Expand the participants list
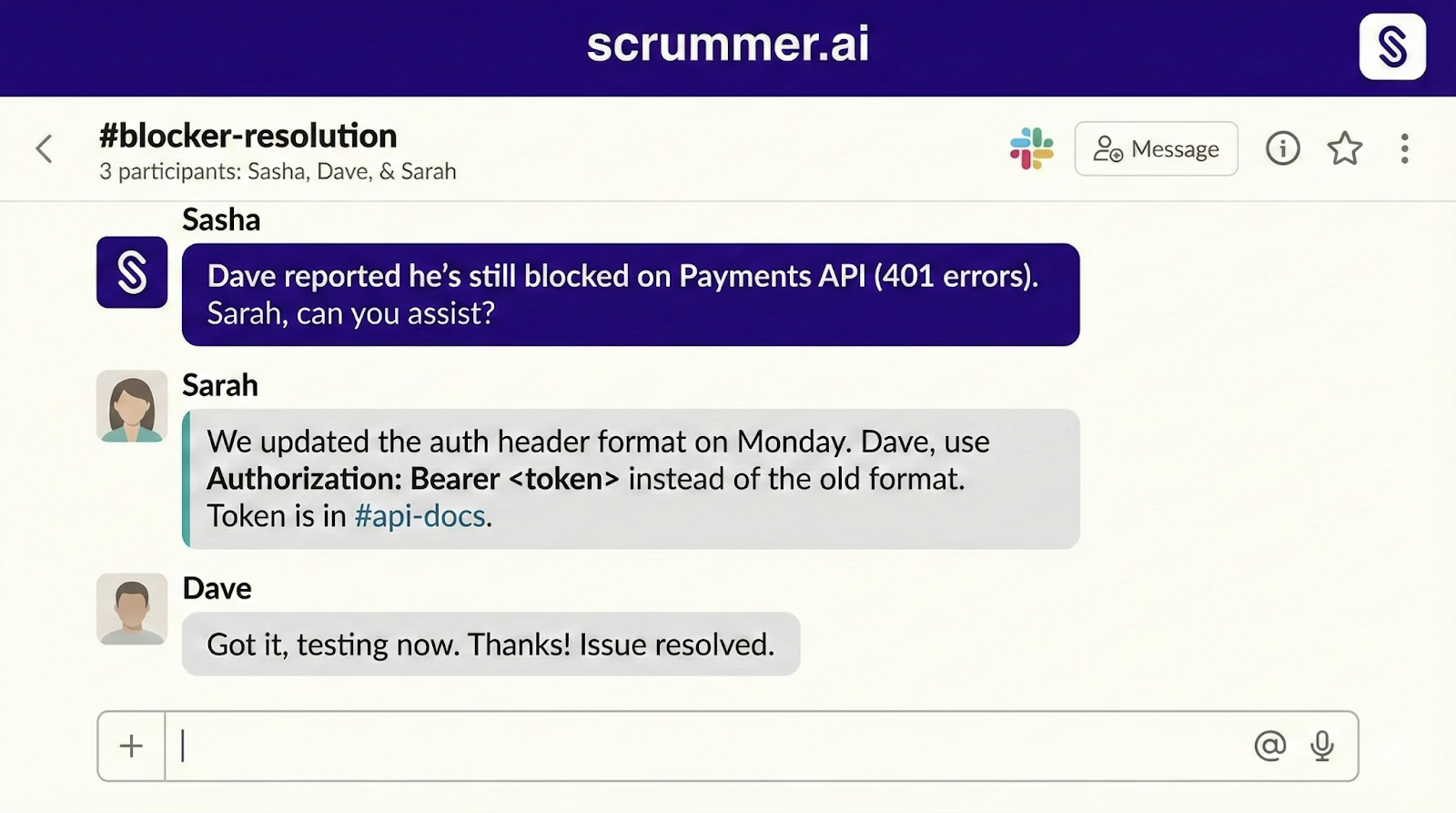The image size is (1456, 813). tap(278, 171)
